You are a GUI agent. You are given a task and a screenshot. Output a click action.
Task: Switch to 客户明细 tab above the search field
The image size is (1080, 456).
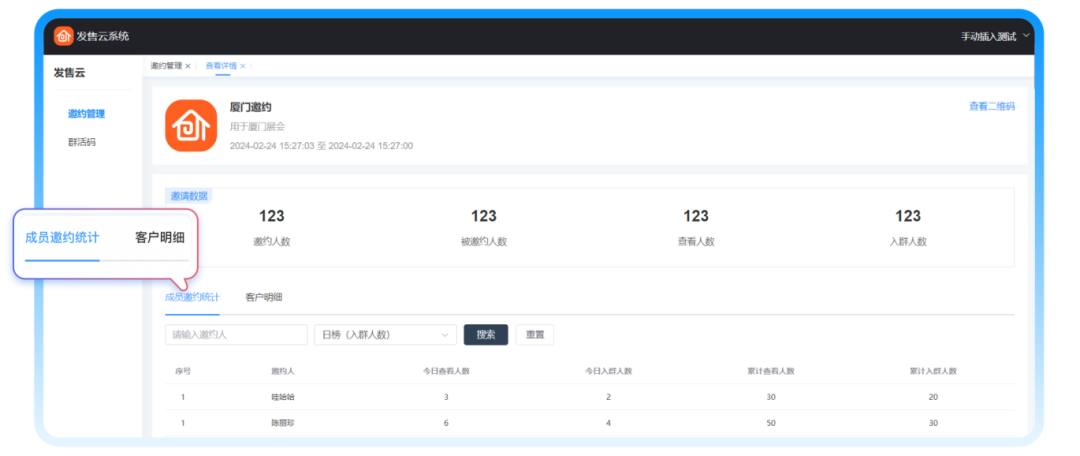[264, 297]
